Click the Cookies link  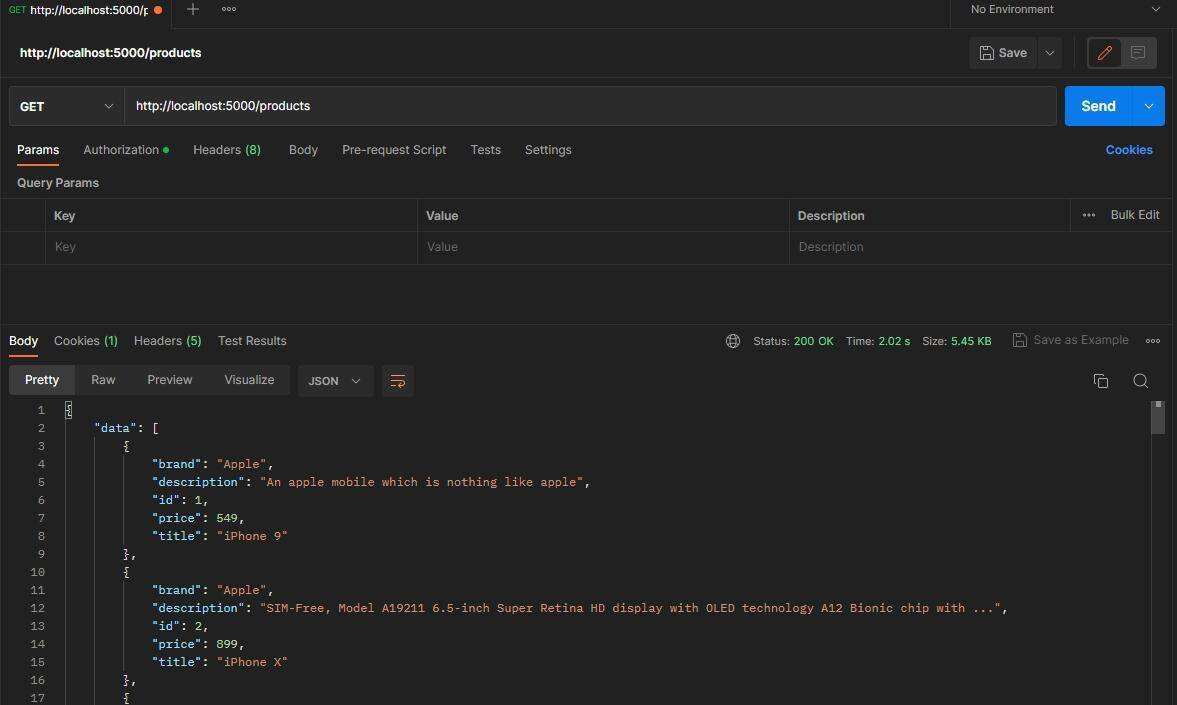point(1129,150)
